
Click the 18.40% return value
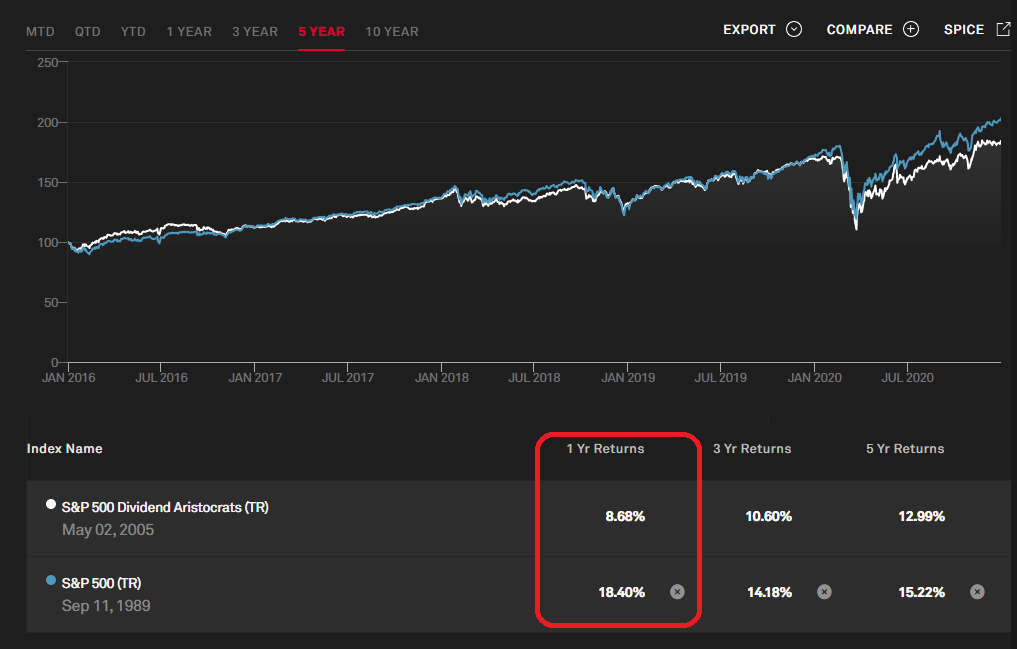tap(621, 592)
